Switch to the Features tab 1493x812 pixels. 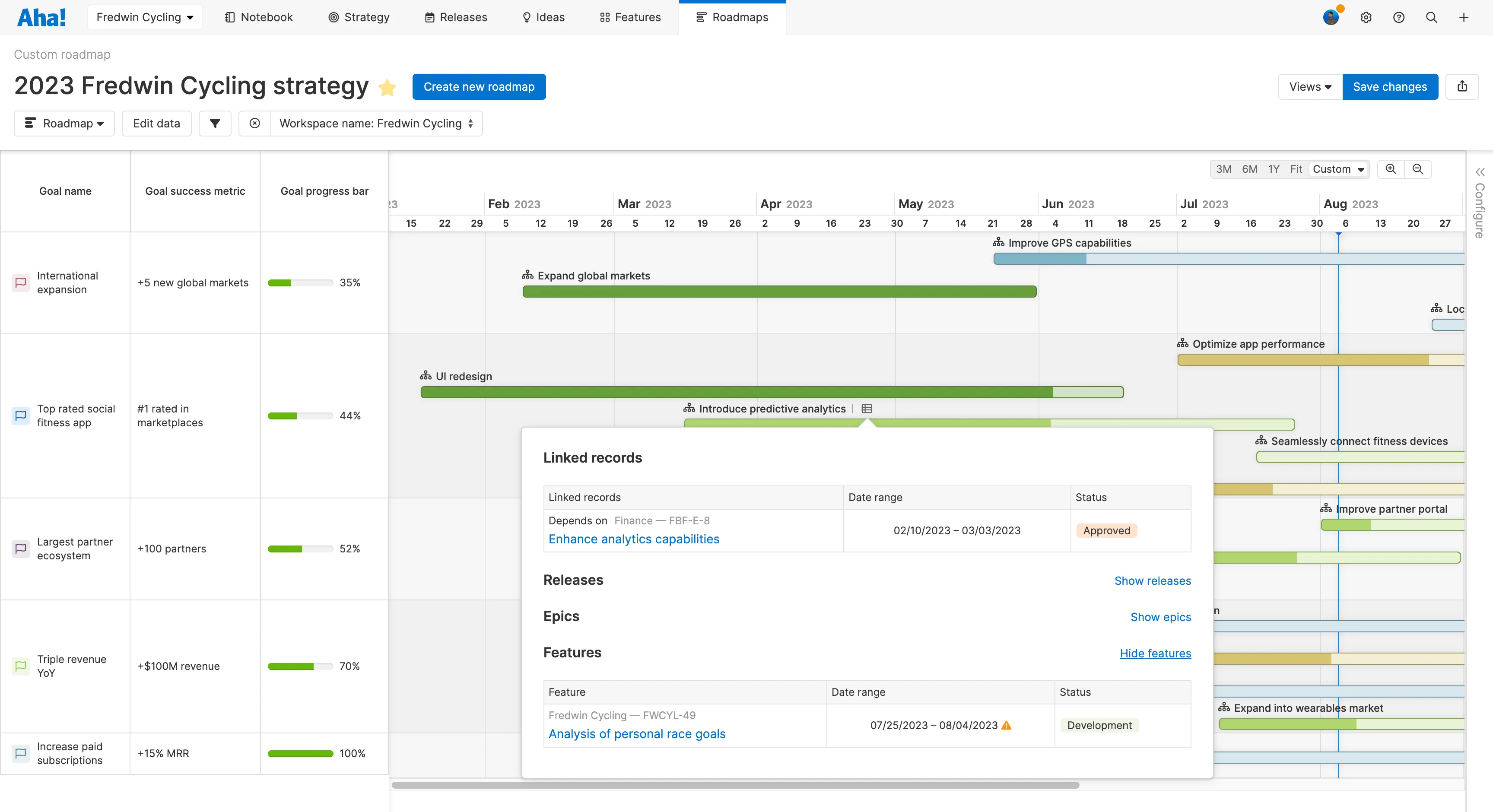(630, 17)
